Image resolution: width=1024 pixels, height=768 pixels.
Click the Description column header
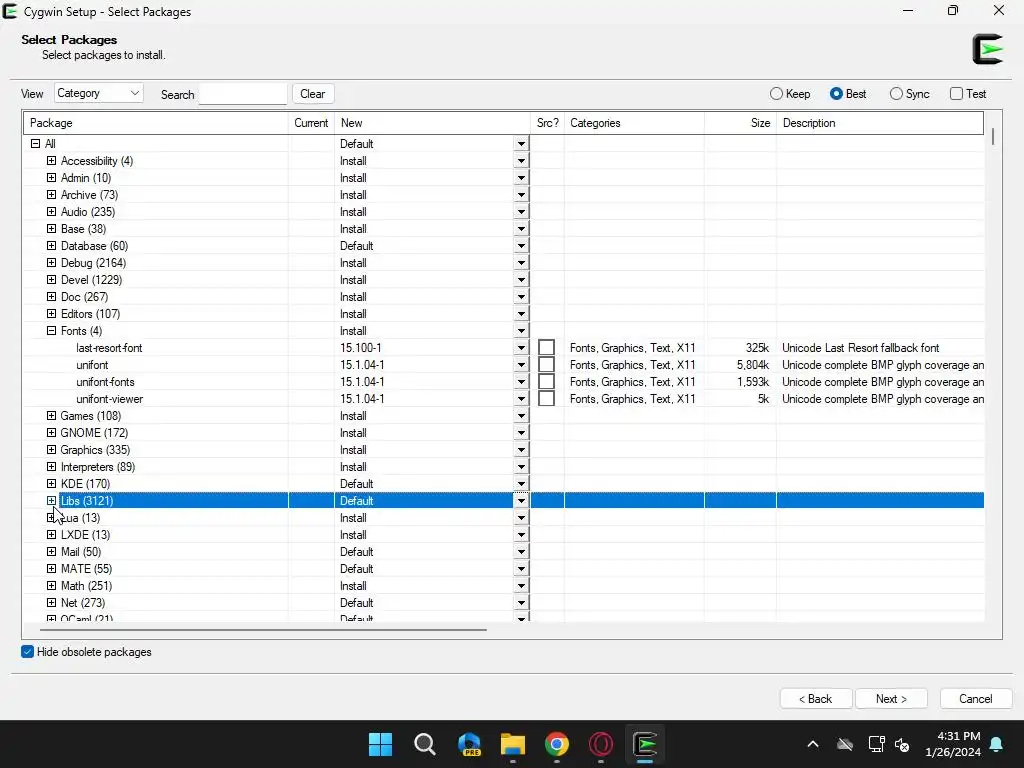point(880,123)
